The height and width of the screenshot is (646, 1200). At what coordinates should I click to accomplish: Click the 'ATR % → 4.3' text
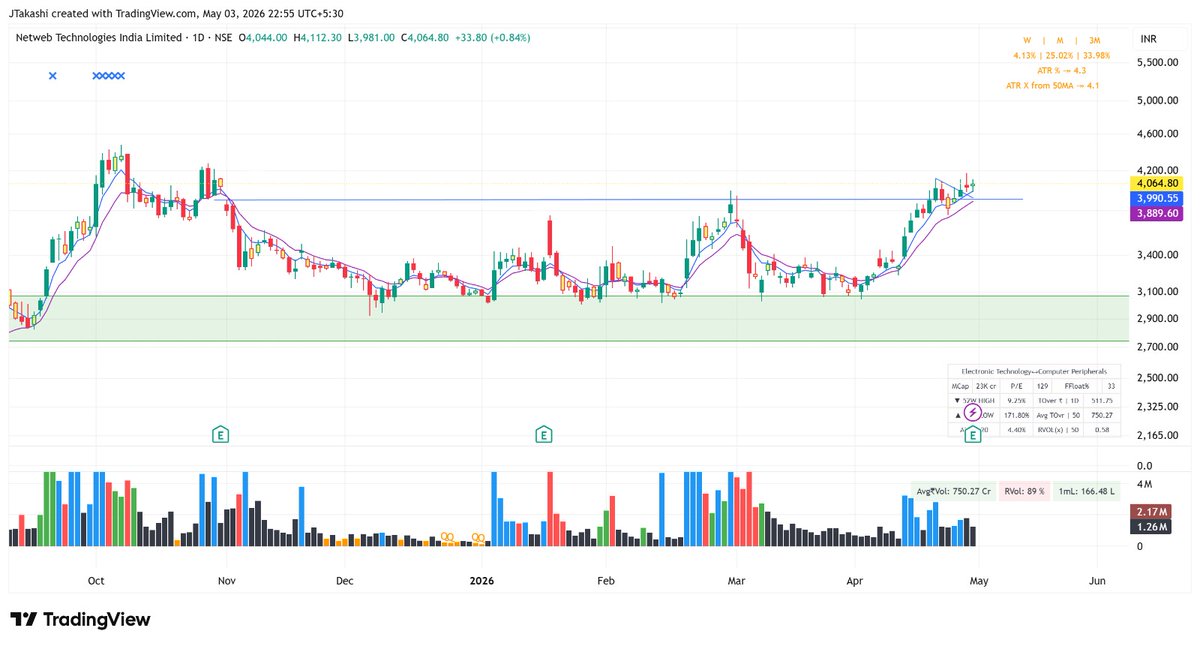tap(1062, 71)
